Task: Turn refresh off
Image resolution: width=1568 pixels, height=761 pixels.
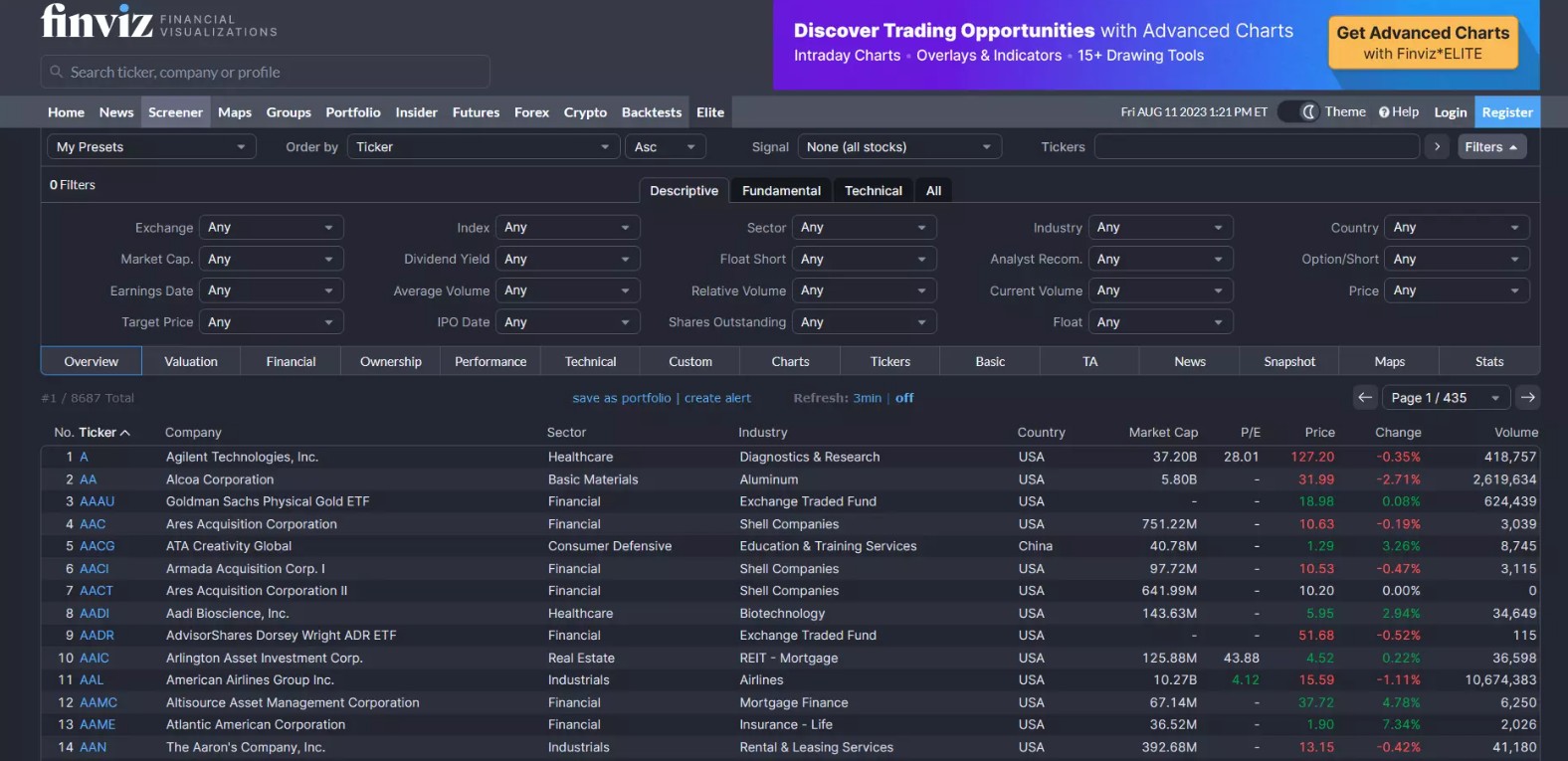Action: click(904, 398)
